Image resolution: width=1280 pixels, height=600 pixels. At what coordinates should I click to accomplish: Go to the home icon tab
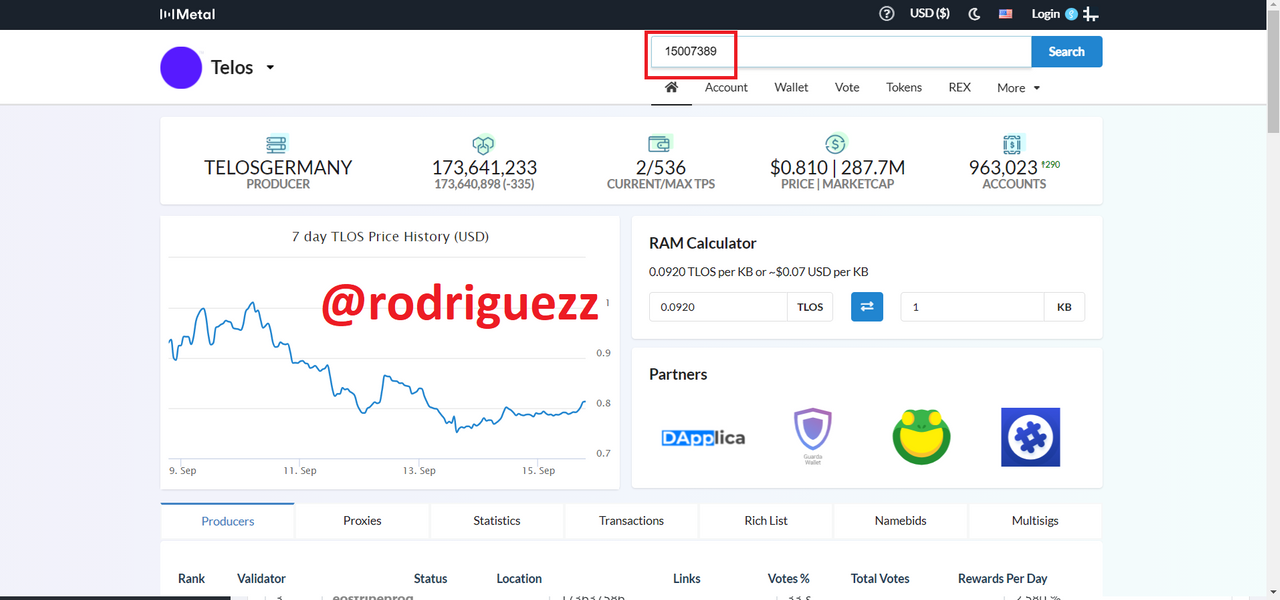(x=671, y=87)
